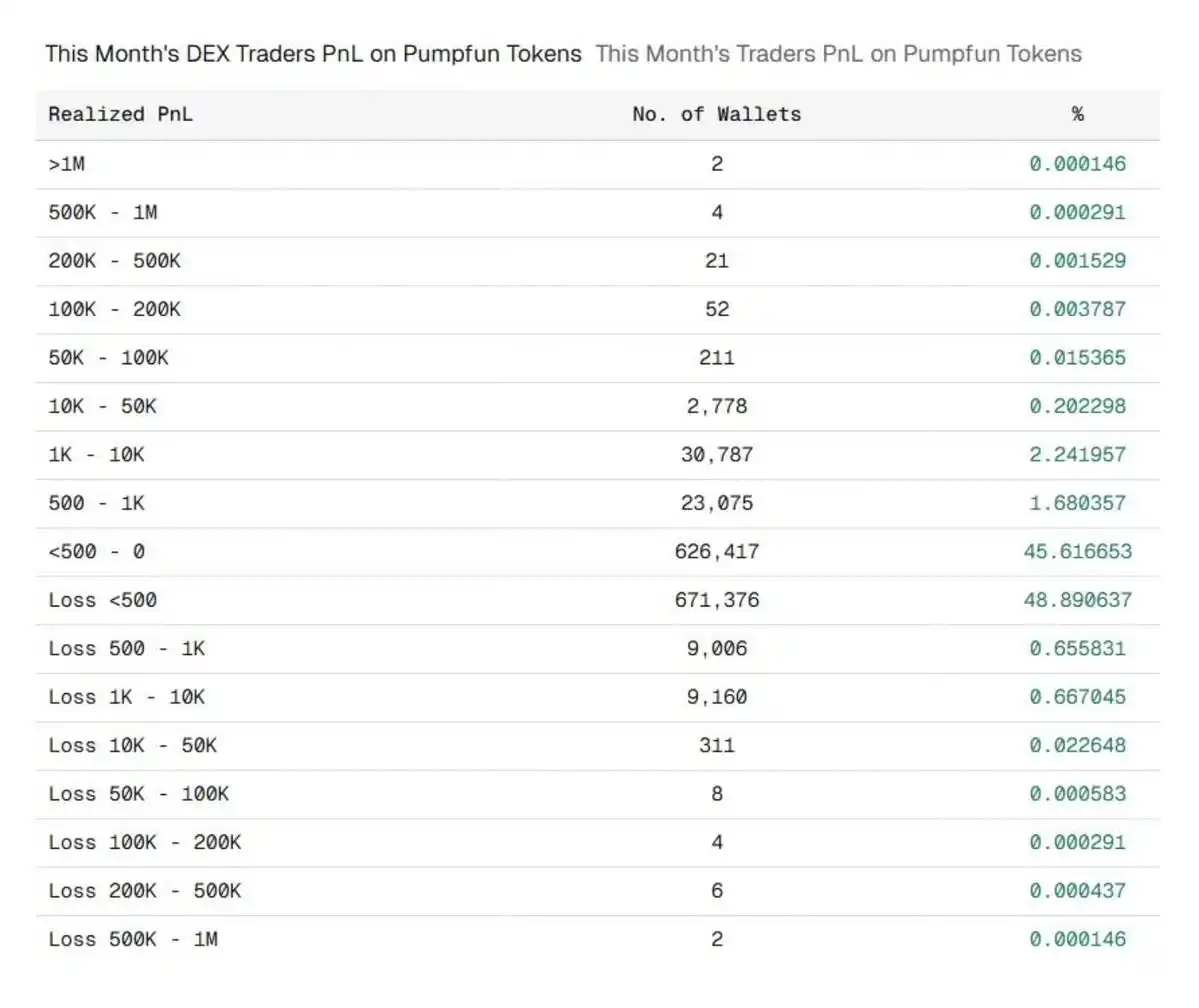The width and height of the screenshot is (1199, 1008).
Task: Select the "1K - 10K" profit row label
Action: (x=96, y=455)
